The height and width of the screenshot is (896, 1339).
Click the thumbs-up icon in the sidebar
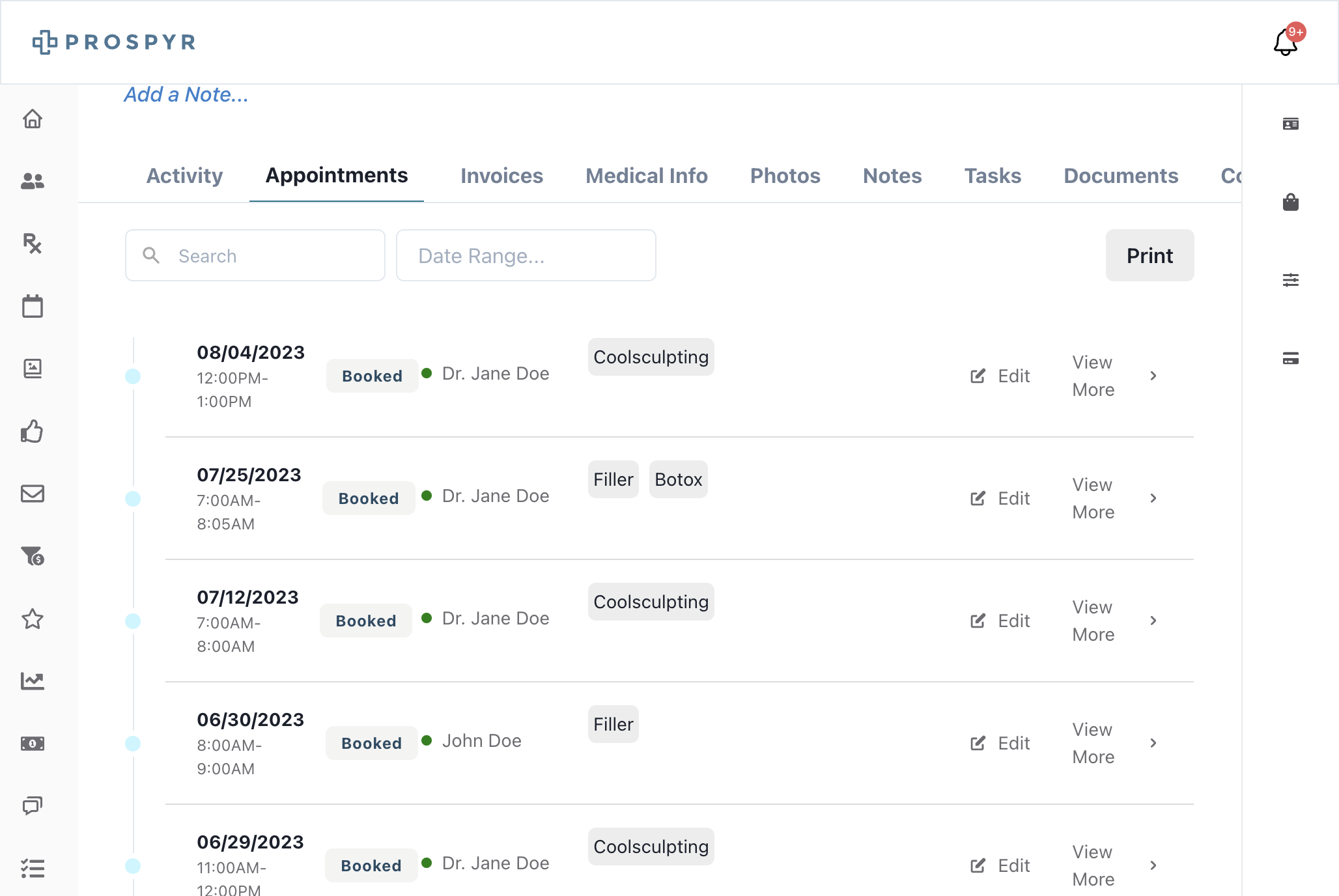(33, 431)
